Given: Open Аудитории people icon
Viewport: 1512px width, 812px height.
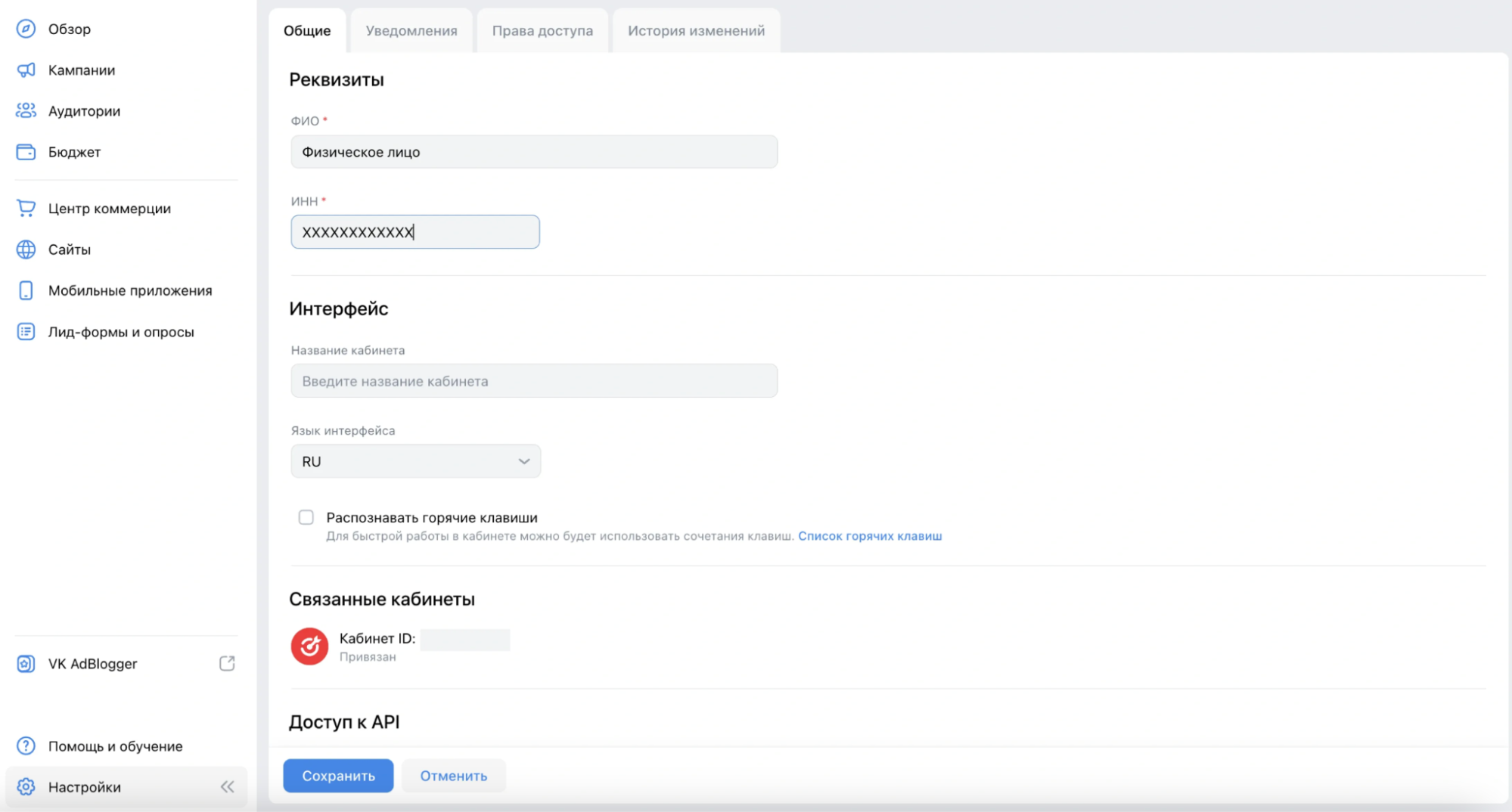Looking at the screenshot, I should coord(26,111).
